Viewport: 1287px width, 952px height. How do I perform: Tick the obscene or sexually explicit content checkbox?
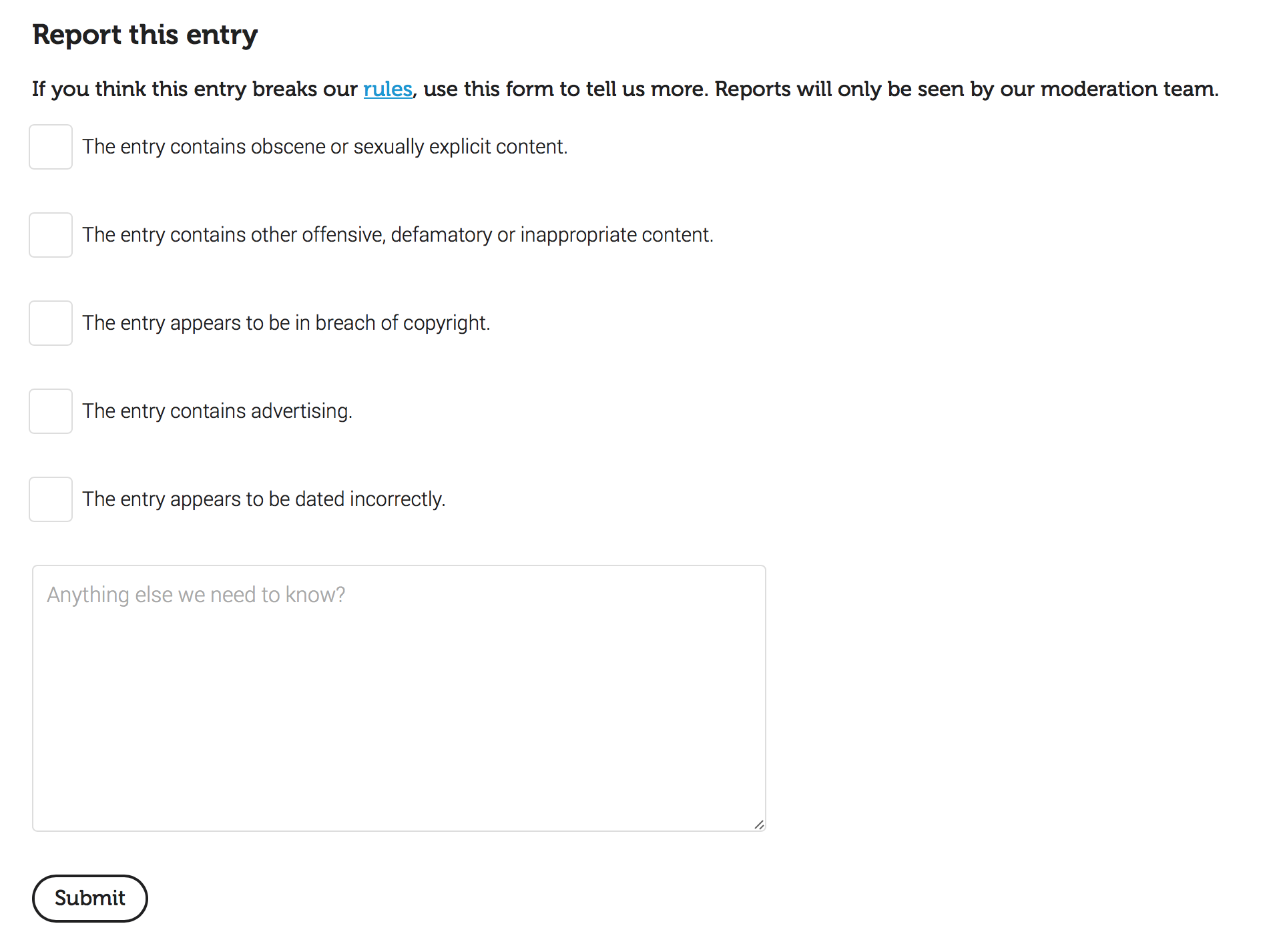51,147
